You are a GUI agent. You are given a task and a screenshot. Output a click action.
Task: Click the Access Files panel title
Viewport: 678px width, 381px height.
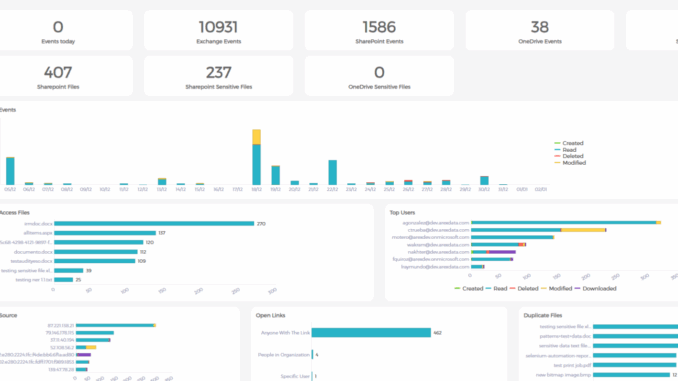click(x=15, y=213)
